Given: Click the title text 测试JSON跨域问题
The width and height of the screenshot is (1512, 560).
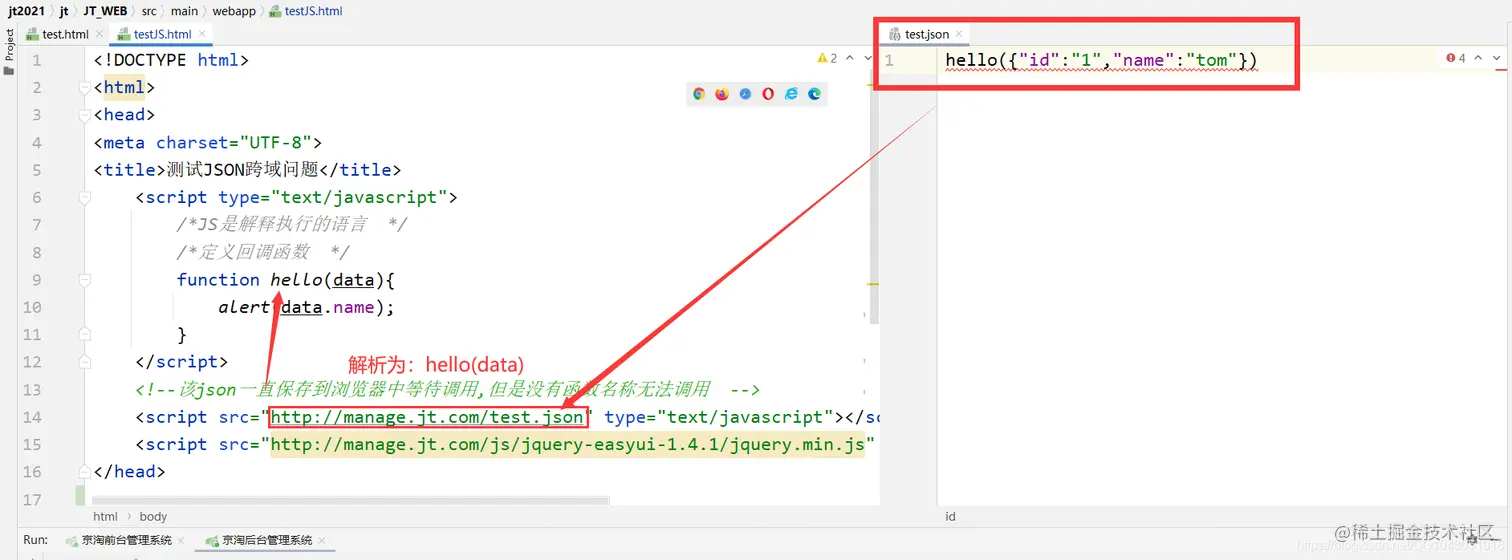Looking at the screenshot, I should tap(242, 170).
